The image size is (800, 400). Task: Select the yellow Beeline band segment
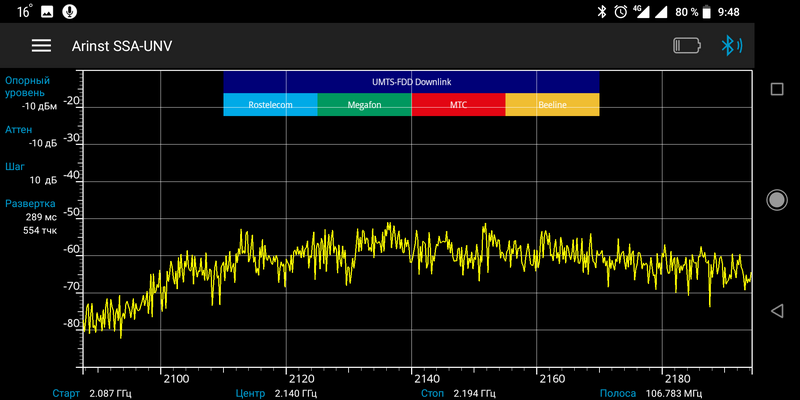(552, 104)
